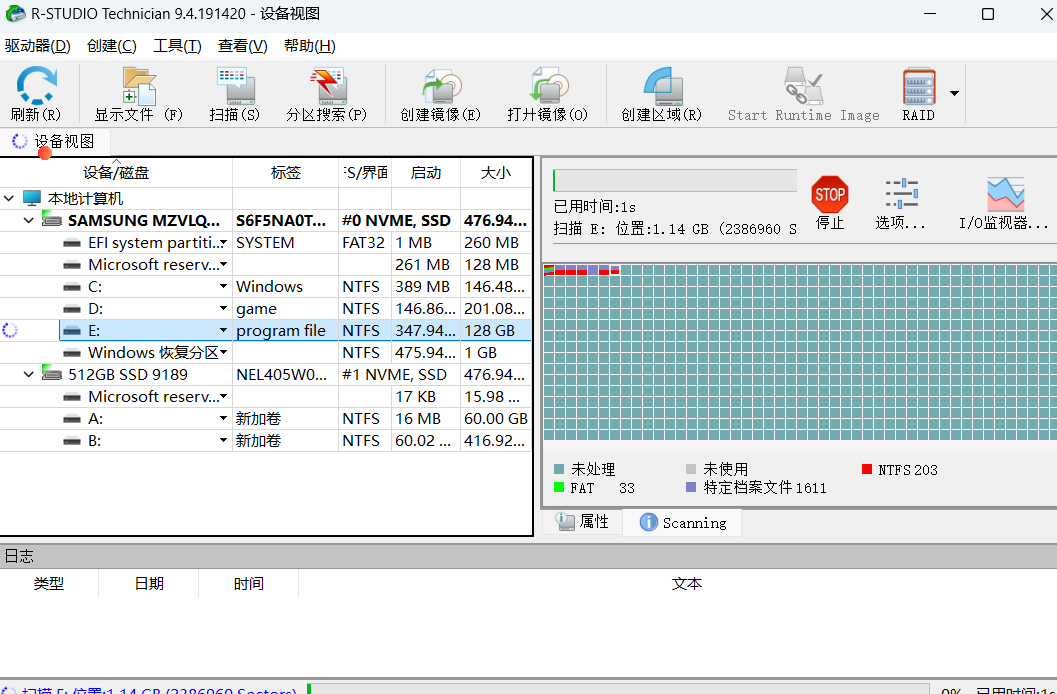Click the '#0 NVME, SSD' interface cell
Image resolution: width=1057 pixels, height=694 pixels.
(x=399, y=220)
